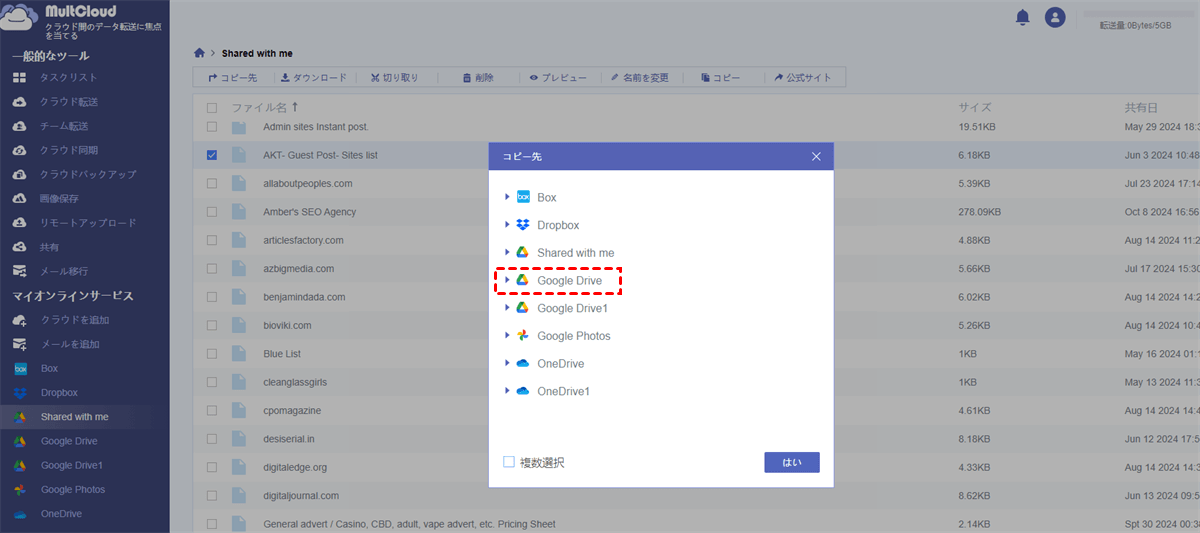Click the Delete (削除) toolbar button

pos(478,77)
